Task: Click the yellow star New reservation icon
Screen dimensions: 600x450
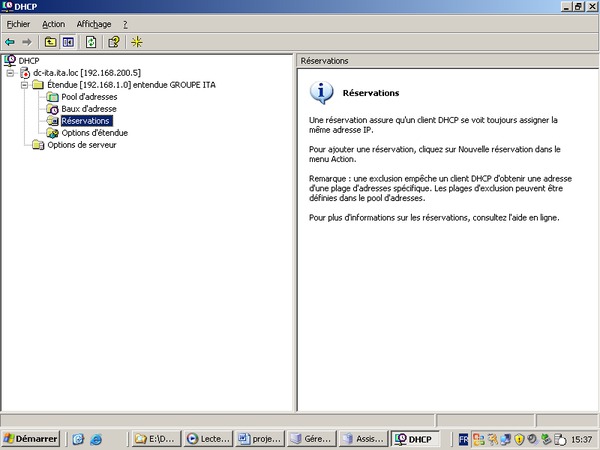Action: pyautogui.click(x=137, y=42)
